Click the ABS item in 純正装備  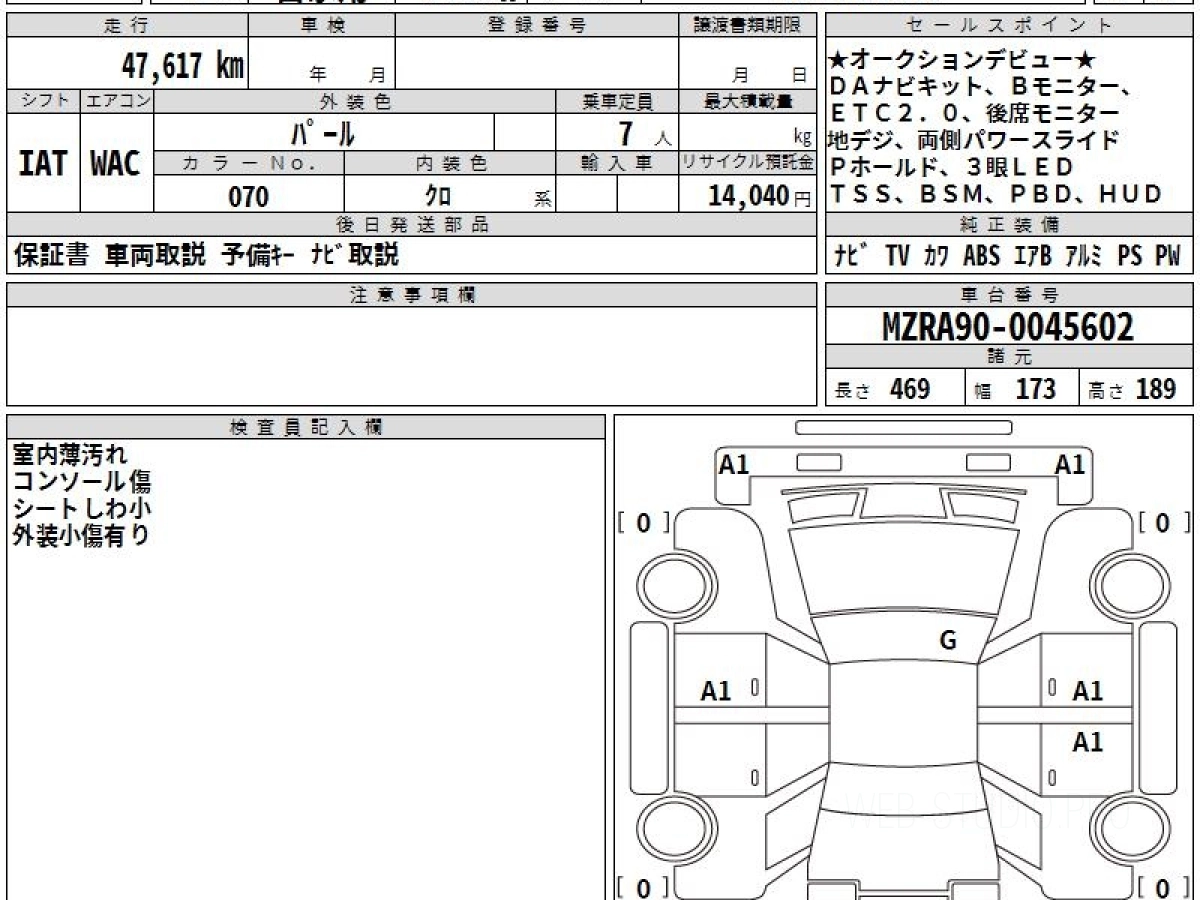(981, 256)
